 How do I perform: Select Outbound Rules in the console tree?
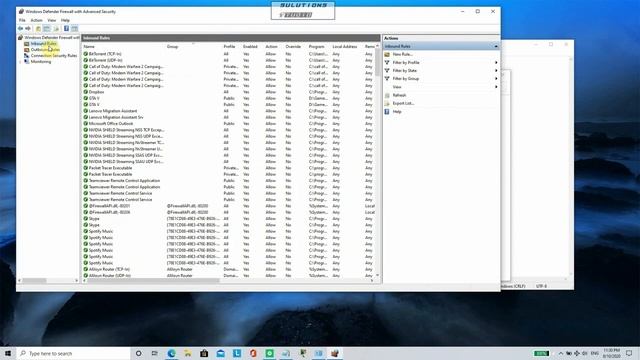coord(45,49)
